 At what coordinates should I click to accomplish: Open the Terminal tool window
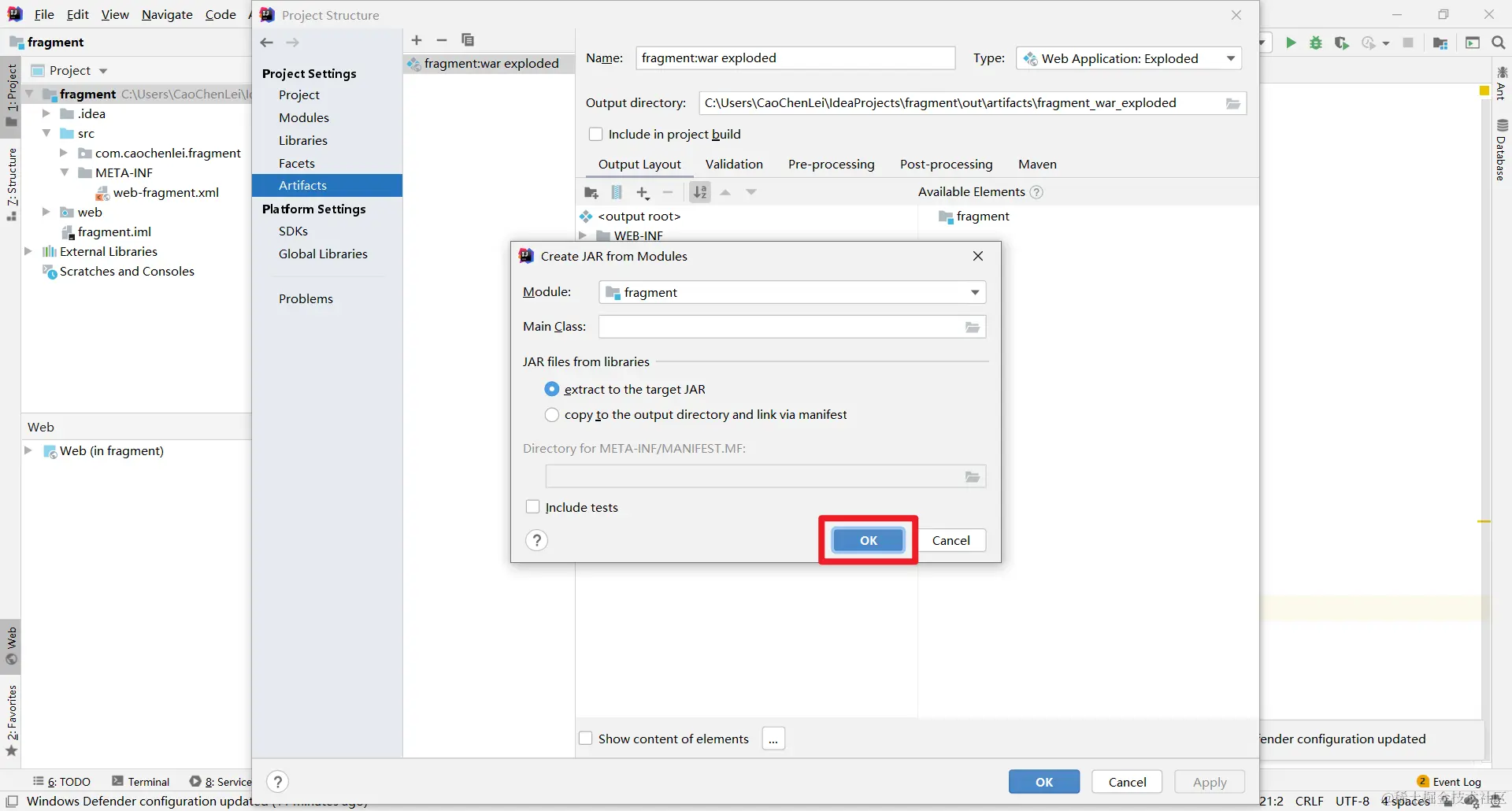141,781
